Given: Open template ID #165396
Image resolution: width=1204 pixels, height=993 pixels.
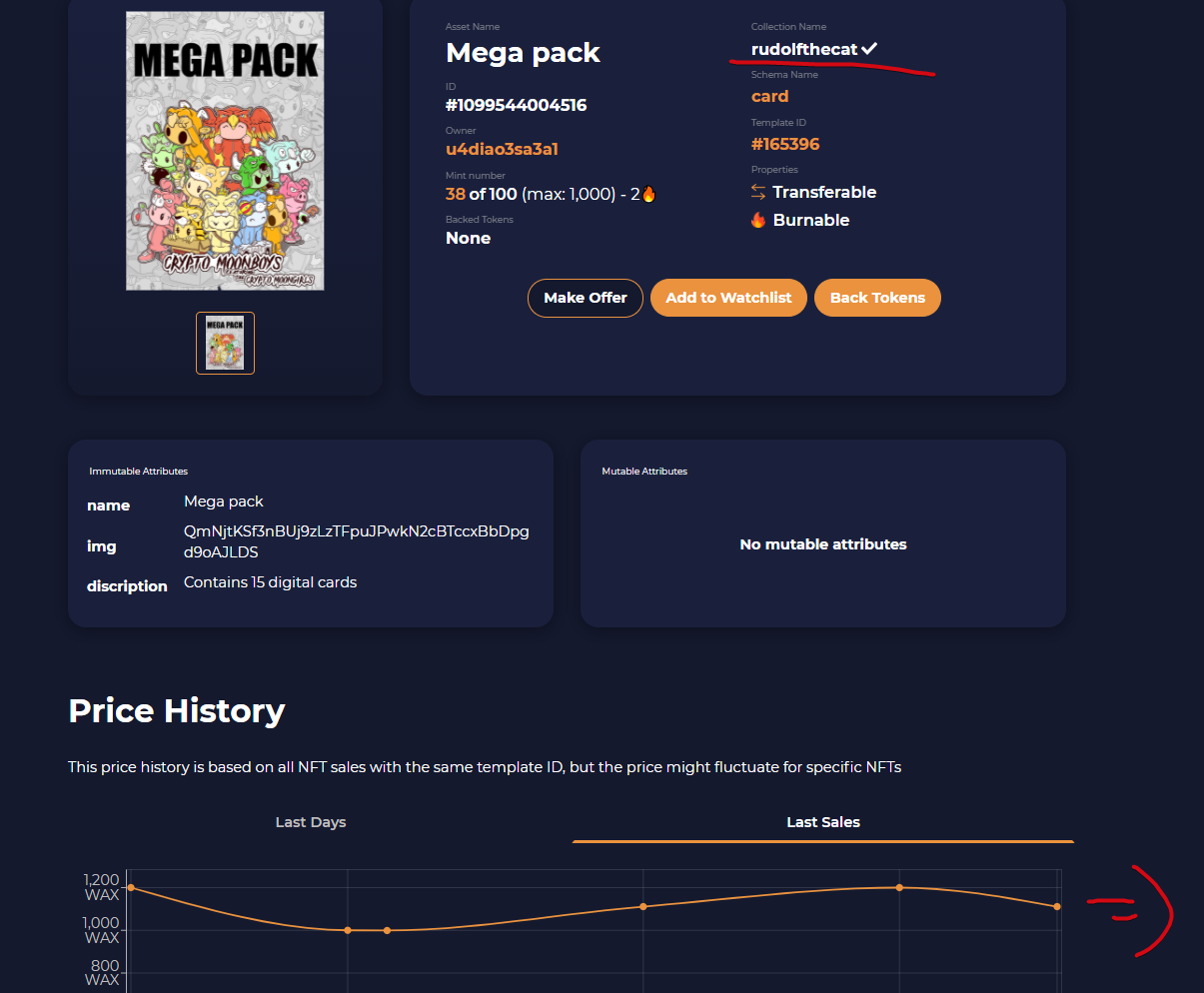Looking at the screenshot, I should coord(785,144).
